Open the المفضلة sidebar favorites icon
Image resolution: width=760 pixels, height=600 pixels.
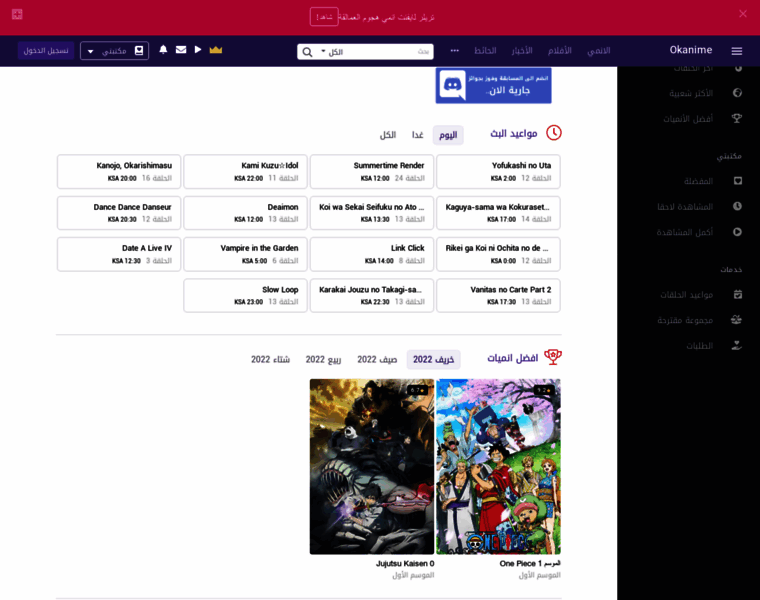(737, 181)
